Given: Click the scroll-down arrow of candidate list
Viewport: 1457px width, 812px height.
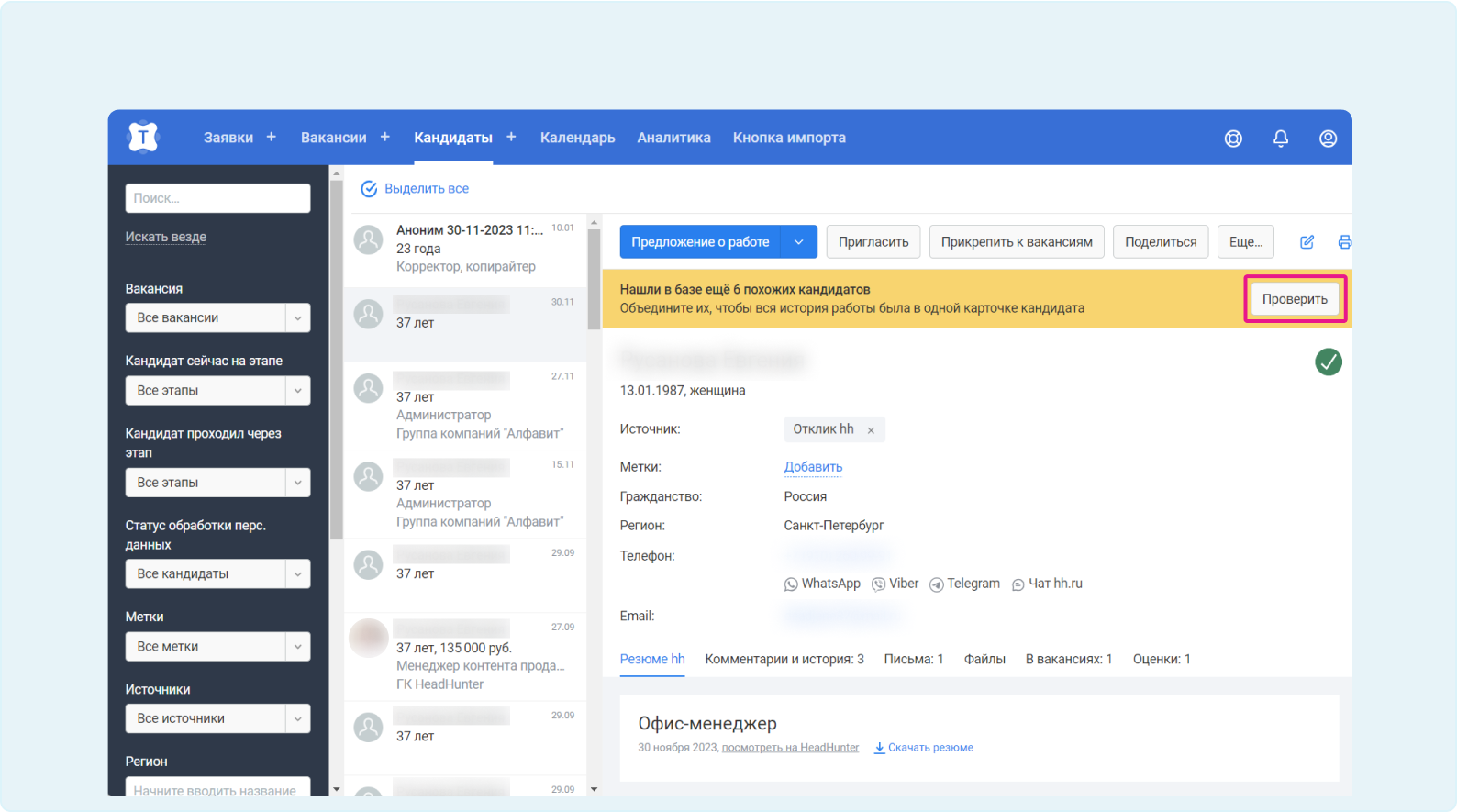Looking at the screenshot, I should (594, 789).
